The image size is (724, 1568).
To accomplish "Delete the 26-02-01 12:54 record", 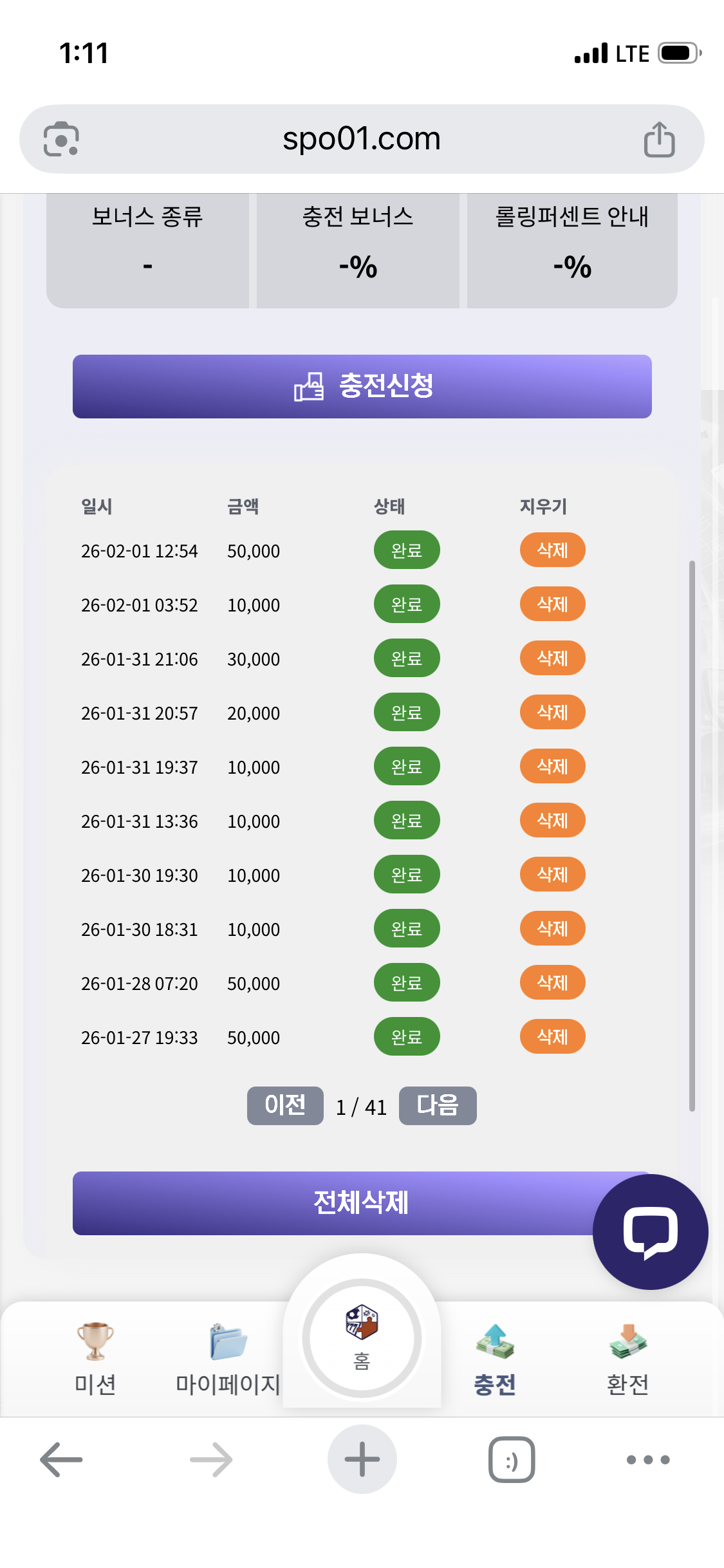I will [x=552, y=550].
